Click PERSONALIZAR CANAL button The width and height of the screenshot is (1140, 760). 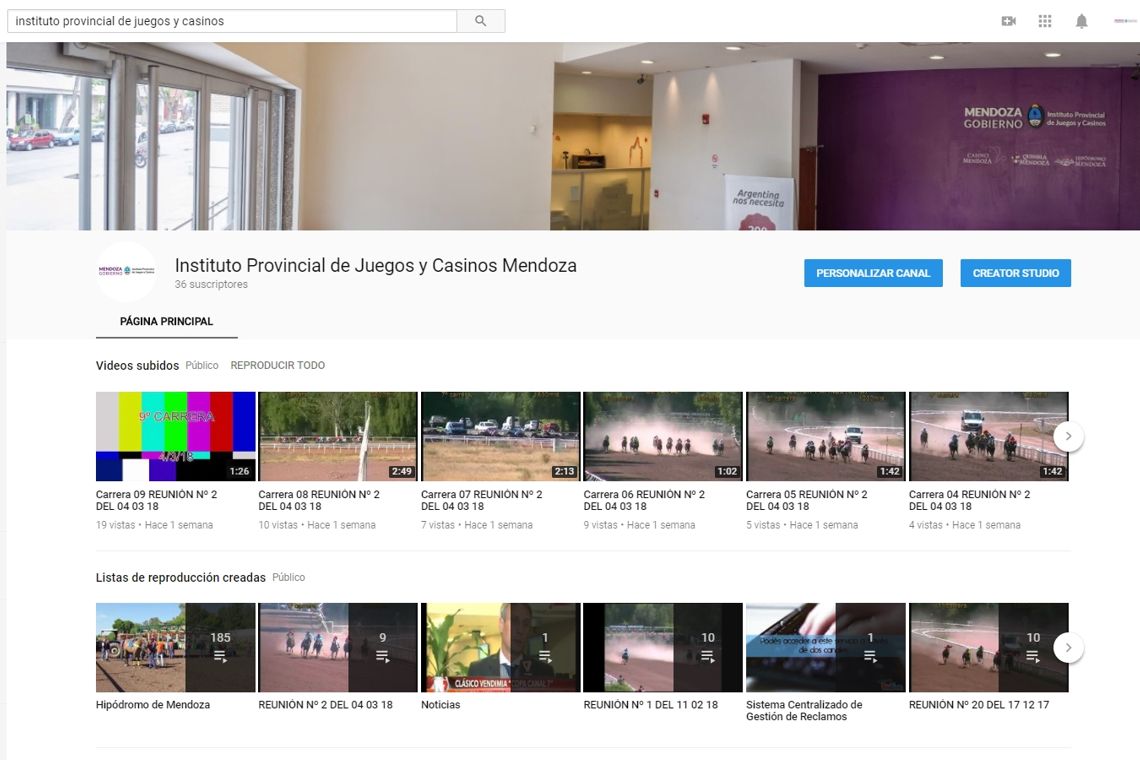point(873,273)
